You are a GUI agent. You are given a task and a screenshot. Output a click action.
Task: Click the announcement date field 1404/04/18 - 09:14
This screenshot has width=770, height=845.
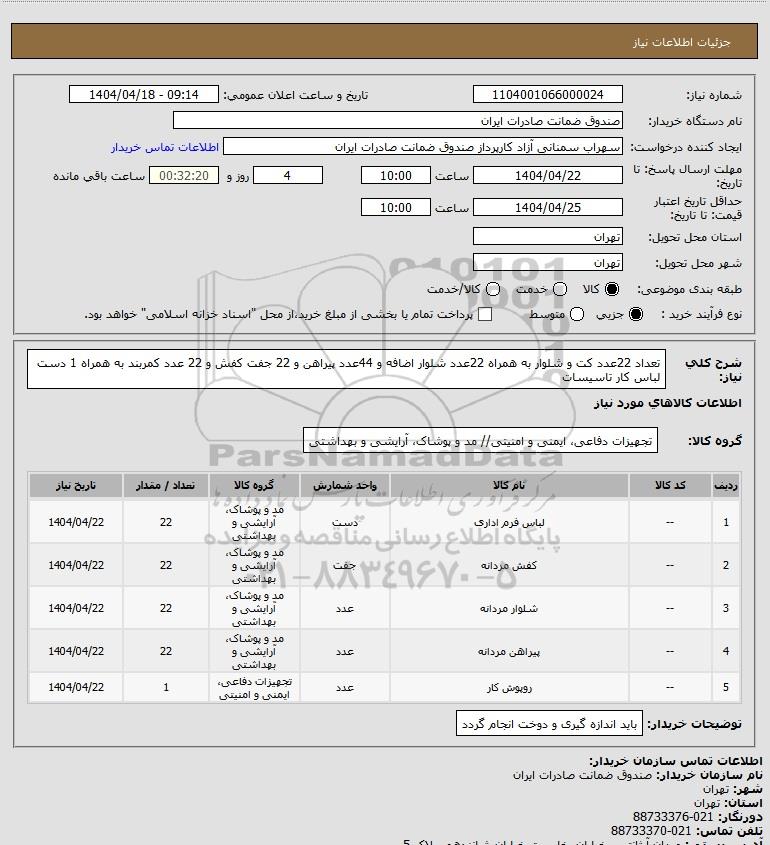pyautogui.click(x=144, y=94)
